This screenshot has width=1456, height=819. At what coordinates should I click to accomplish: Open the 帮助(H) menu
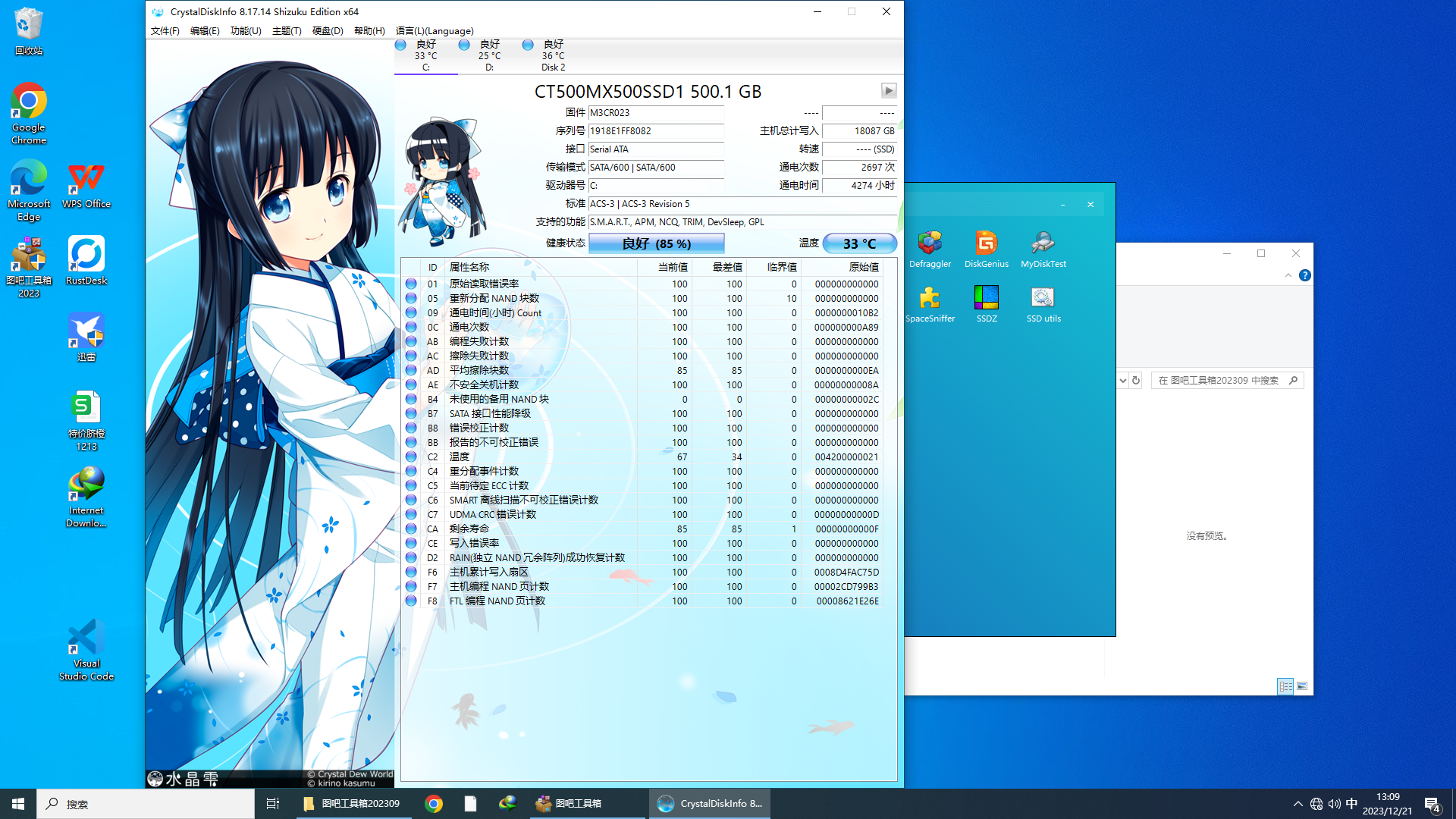(369, 30)
